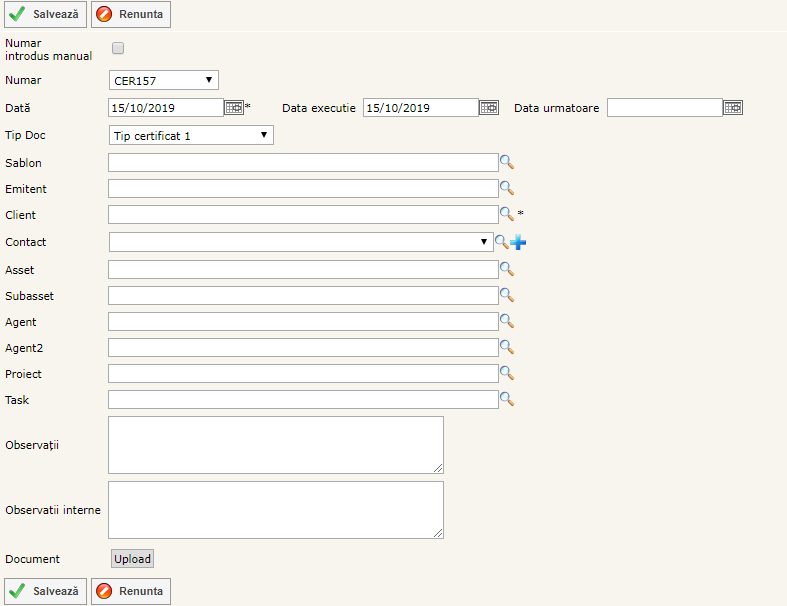The height and width of the screenshot is (606, 787).
Task: Click into the Observatii interne text box
Action: coord(275,510)
